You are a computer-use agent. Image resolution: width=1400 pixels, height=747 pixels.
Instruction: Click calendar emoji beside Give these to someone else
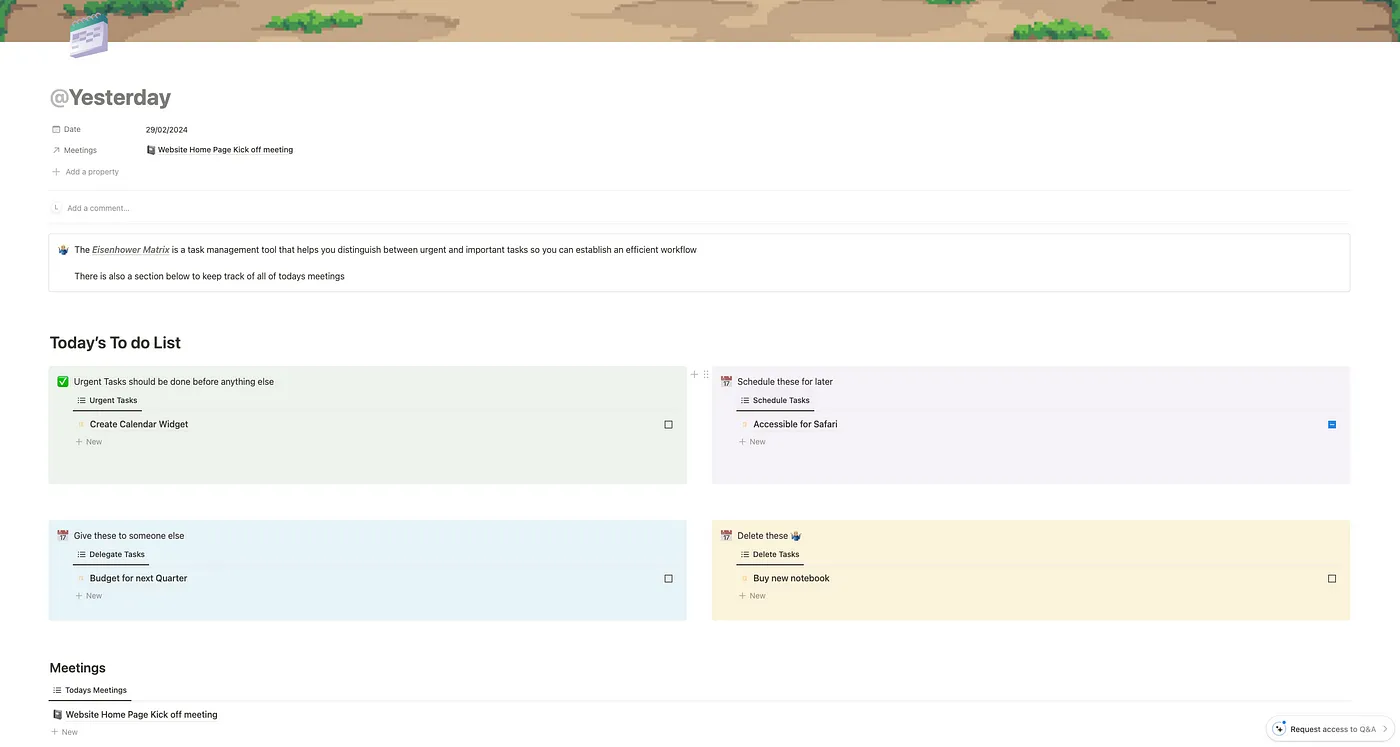(x=63, y=536)
